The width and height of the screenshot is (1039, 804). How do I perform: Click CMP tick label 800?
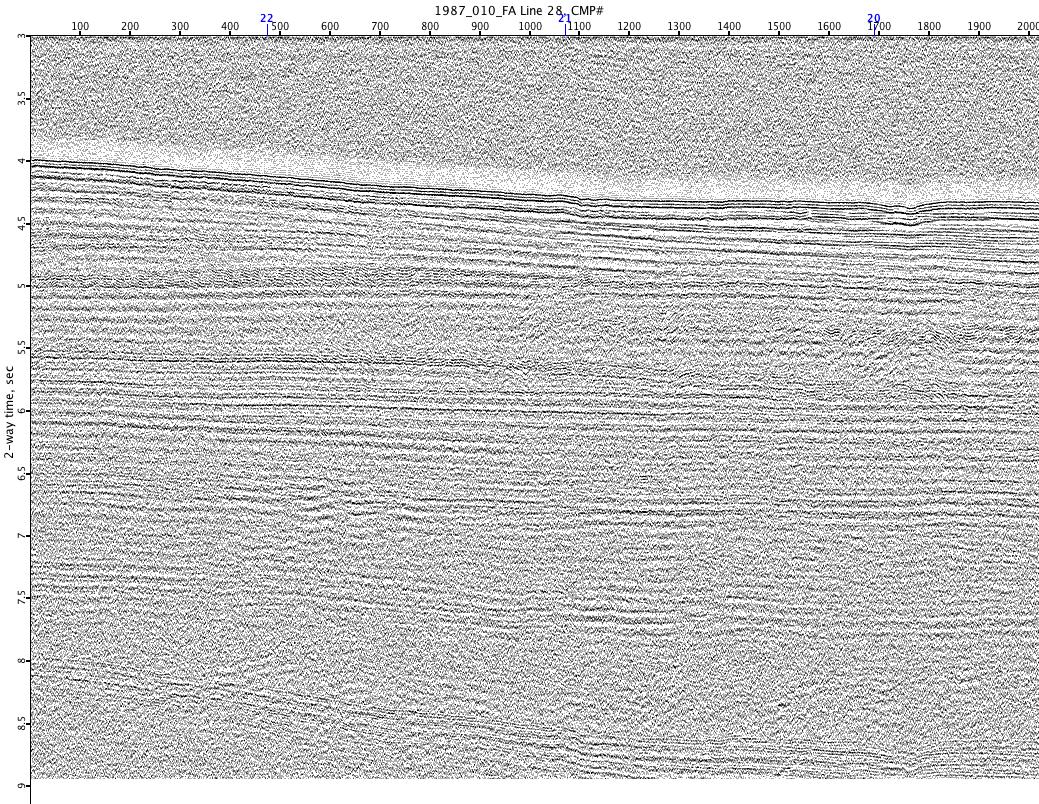coord(430,27)
